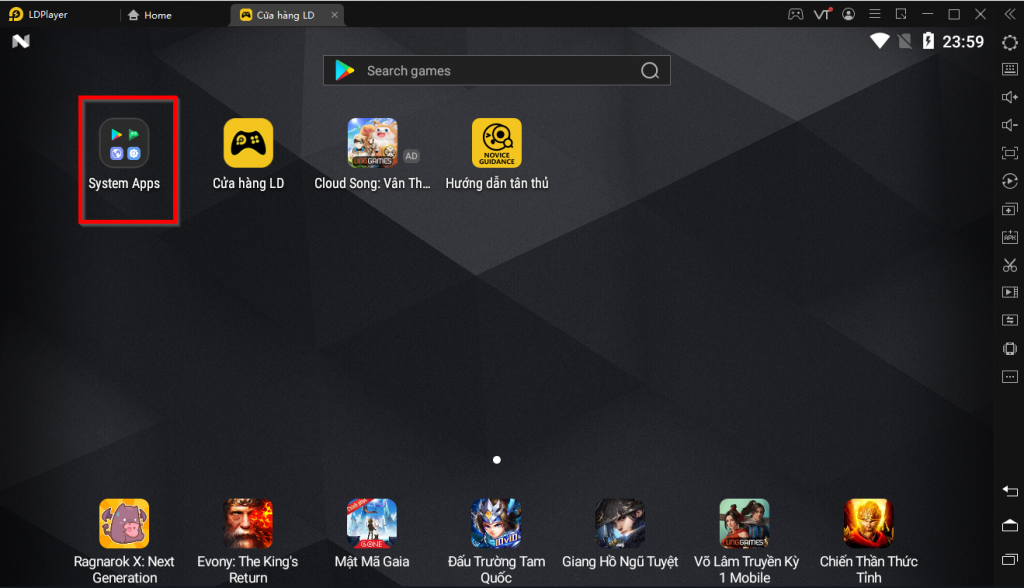Click the mini-window mode icon in the title bar
Viewport: 1024px width, 588px height.
pyautogui.click(x=901, y=14)
